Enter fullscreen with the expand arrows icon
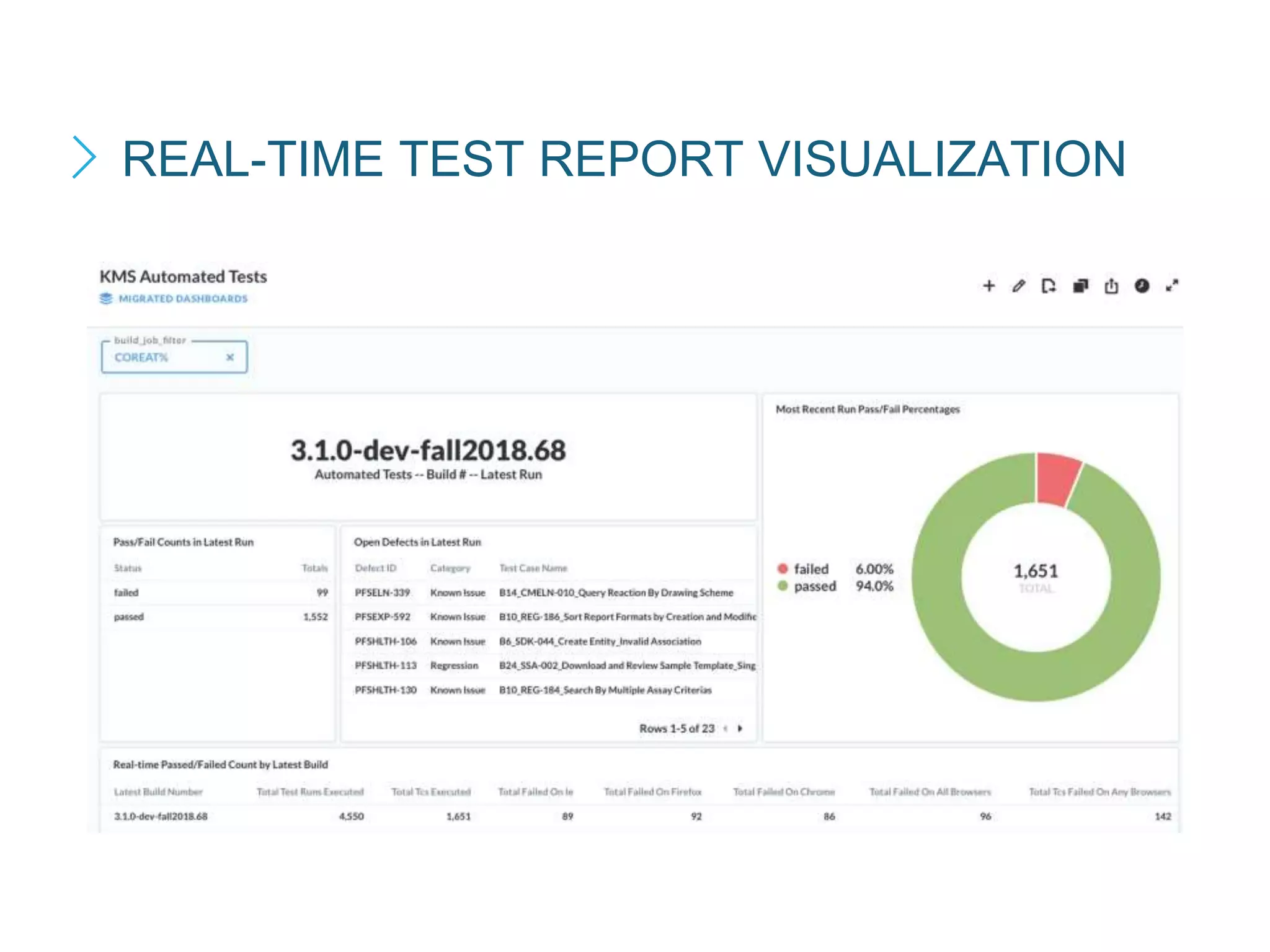Image resolution: width=1270 pixels, height=952 pixels. tap(1172, 286)
